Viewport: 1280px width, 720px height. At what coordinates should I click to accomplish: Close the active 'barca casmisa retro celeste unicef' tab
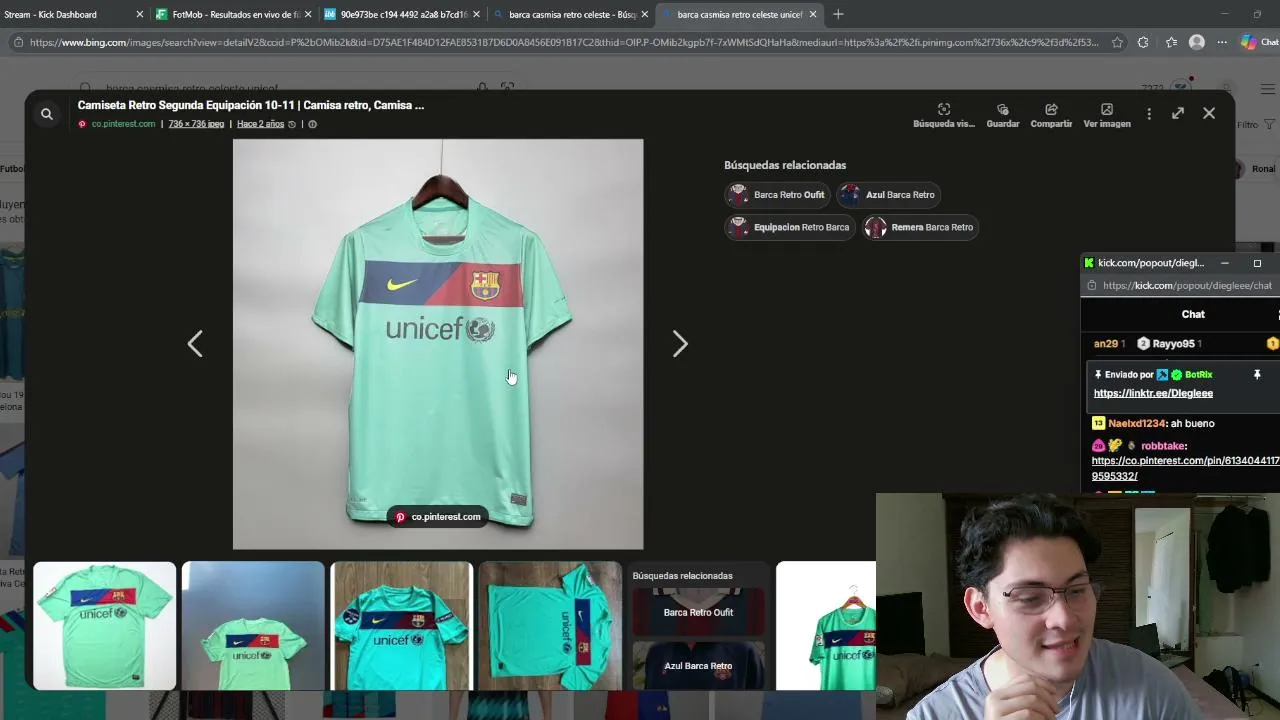(813, 15)
